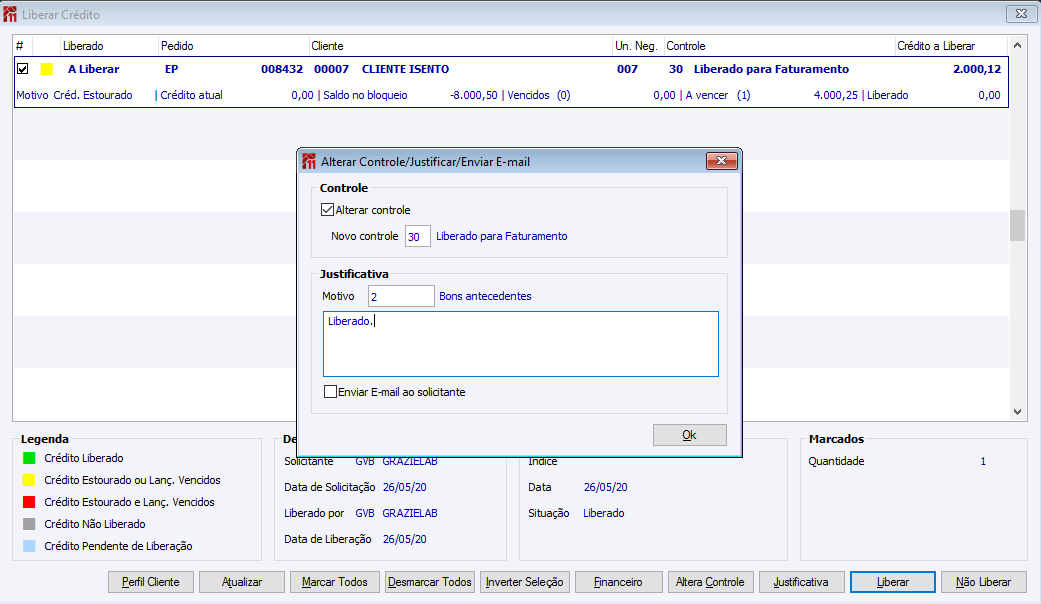Click the Motivo input field in Justificativa

401,296
